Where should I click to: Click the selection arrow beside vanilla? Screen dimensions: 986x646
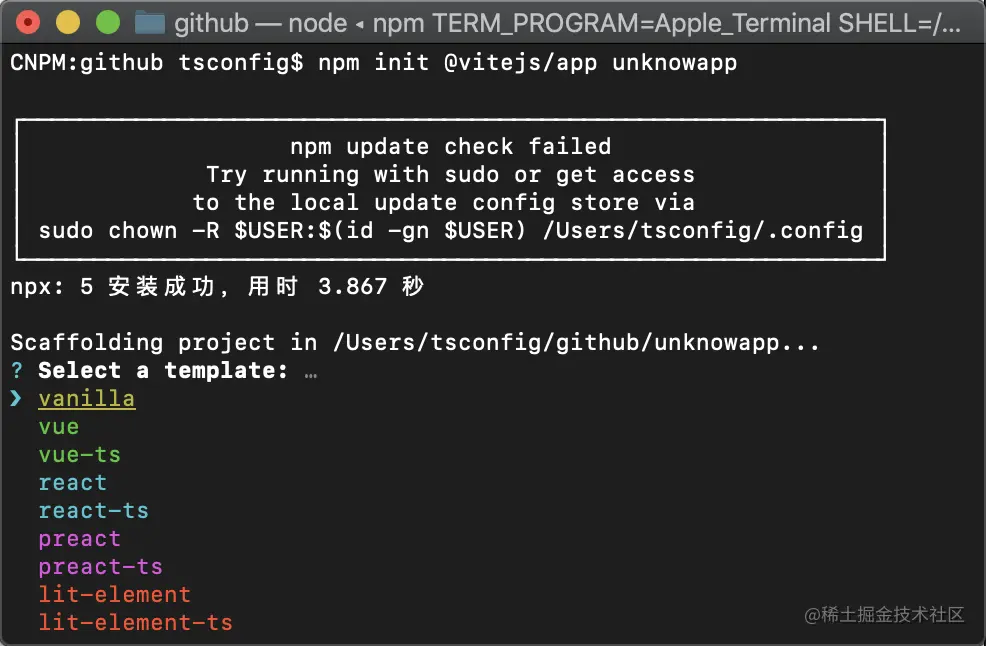pyautogui.click(x=16, y=399)
